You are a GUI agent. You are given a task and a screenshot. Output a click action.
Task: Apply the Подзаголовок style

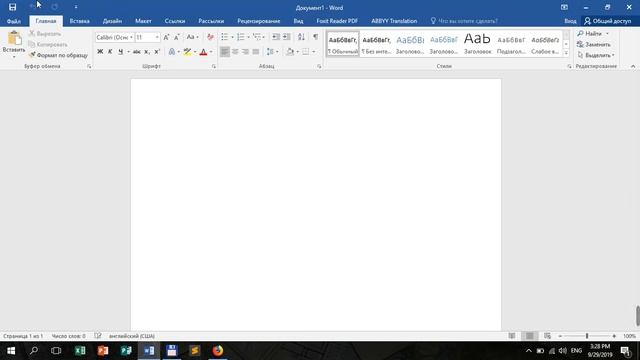coord(511,44)
